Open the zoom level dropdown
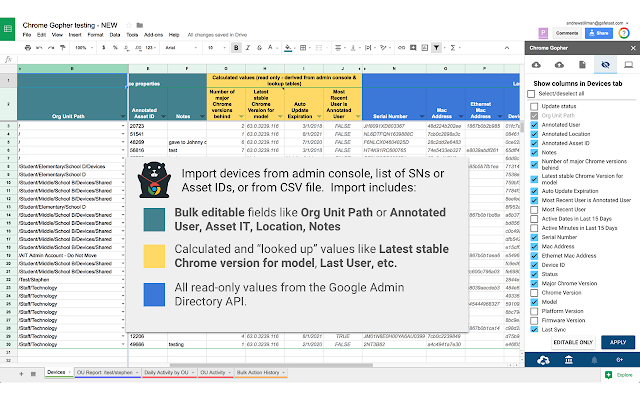Viewport: 640px width, 400px height. [x=83, y=48]
